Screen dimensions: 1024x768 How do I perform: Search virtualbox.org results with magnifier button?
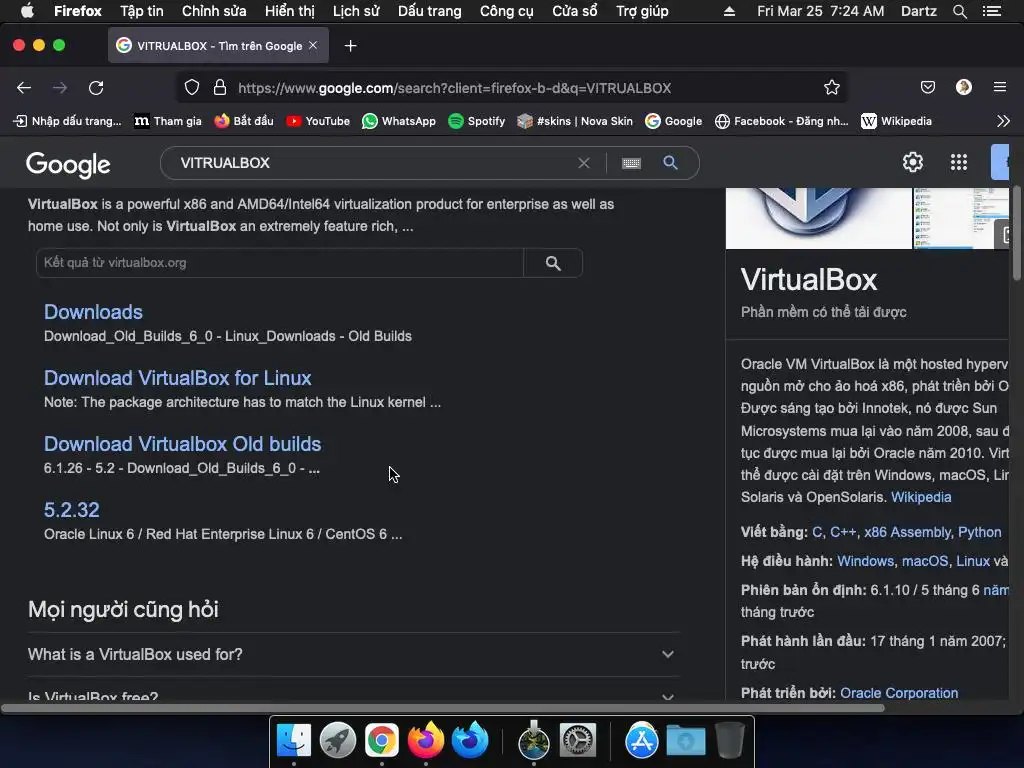(553, 263)
